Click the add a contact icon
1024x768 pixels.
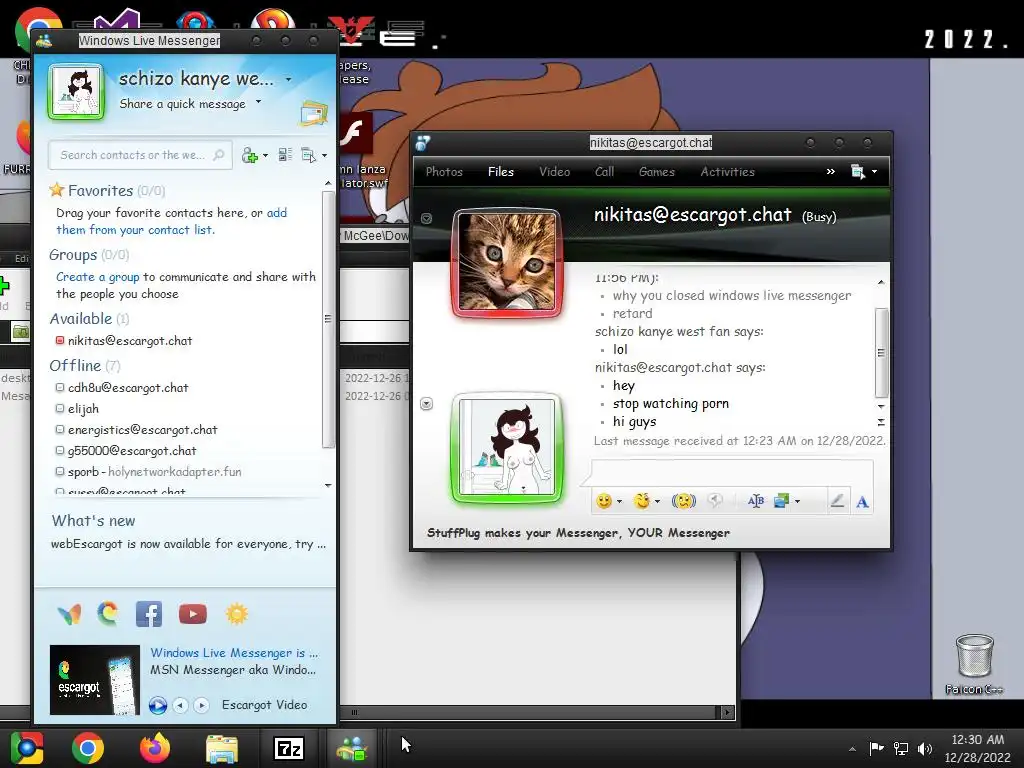point(249,155)
